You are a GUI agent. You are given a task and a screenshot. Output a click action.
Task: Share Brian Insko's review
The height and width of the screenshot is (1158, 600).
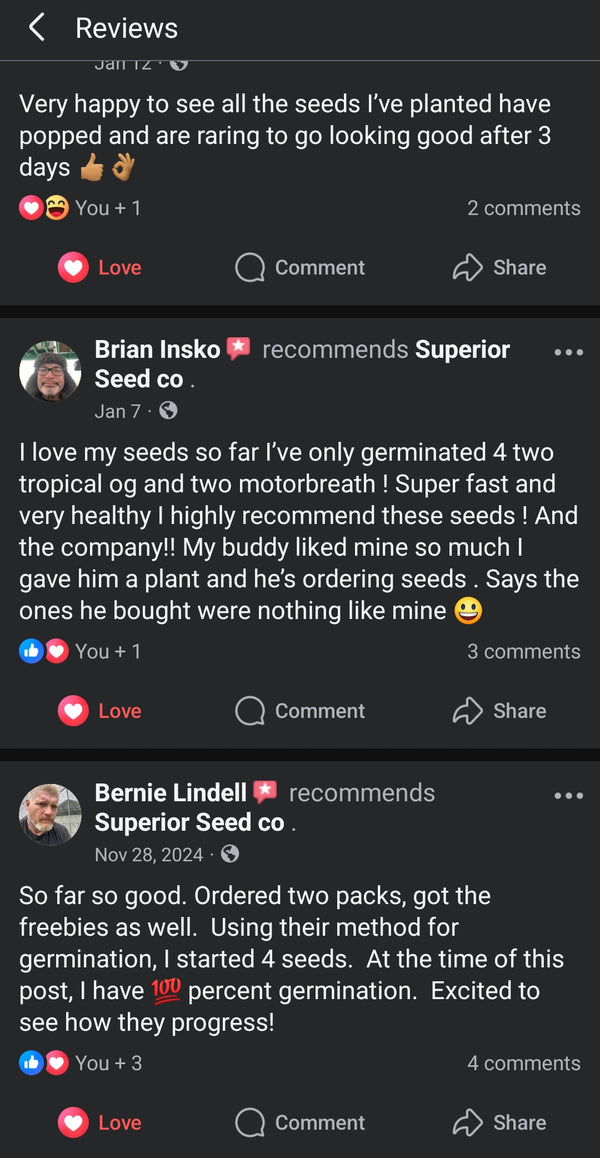click(x=499, y=711)
